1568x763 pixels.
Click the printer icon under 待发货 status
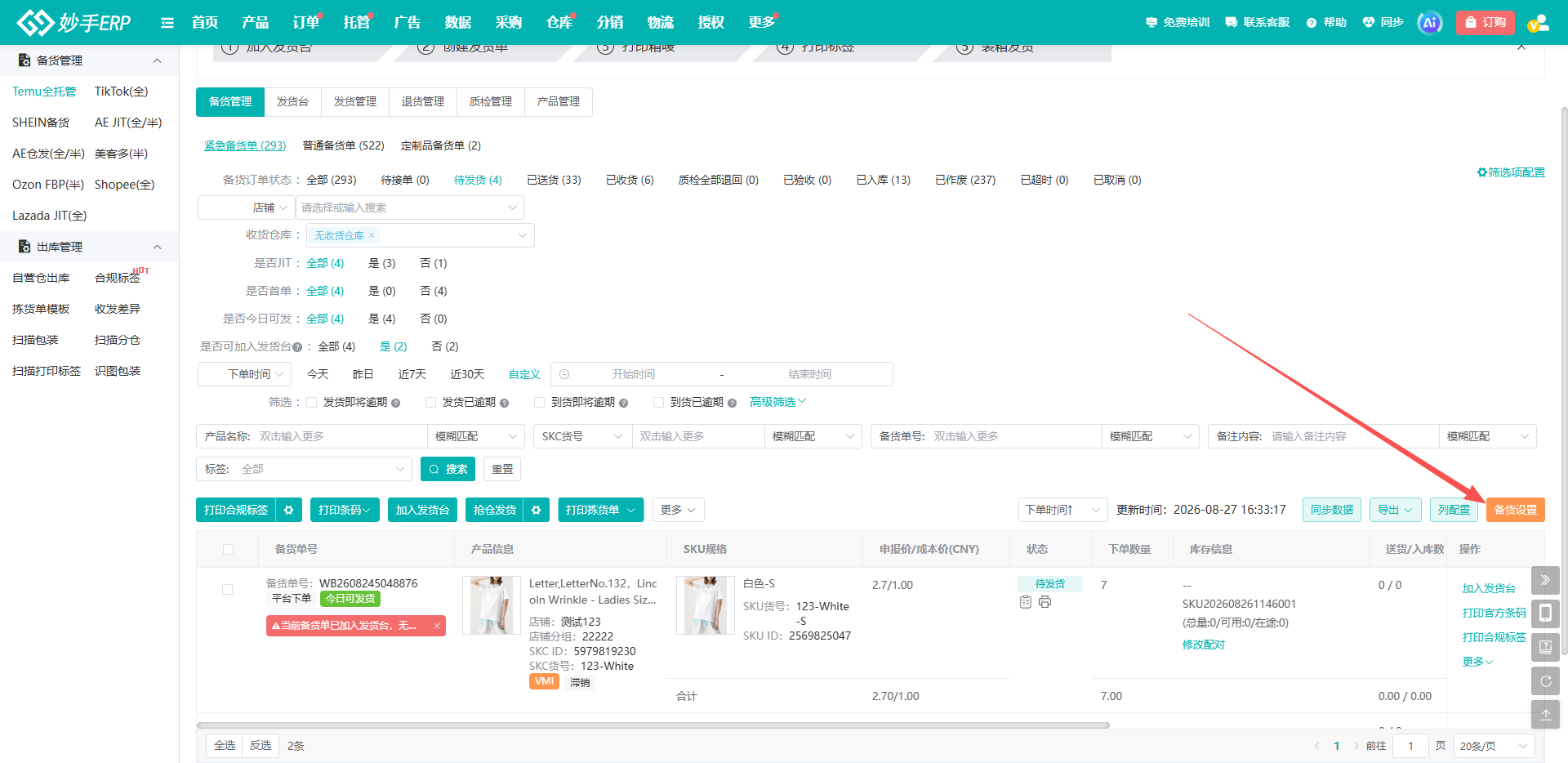pyautogui.click(x=1045, y=602)
